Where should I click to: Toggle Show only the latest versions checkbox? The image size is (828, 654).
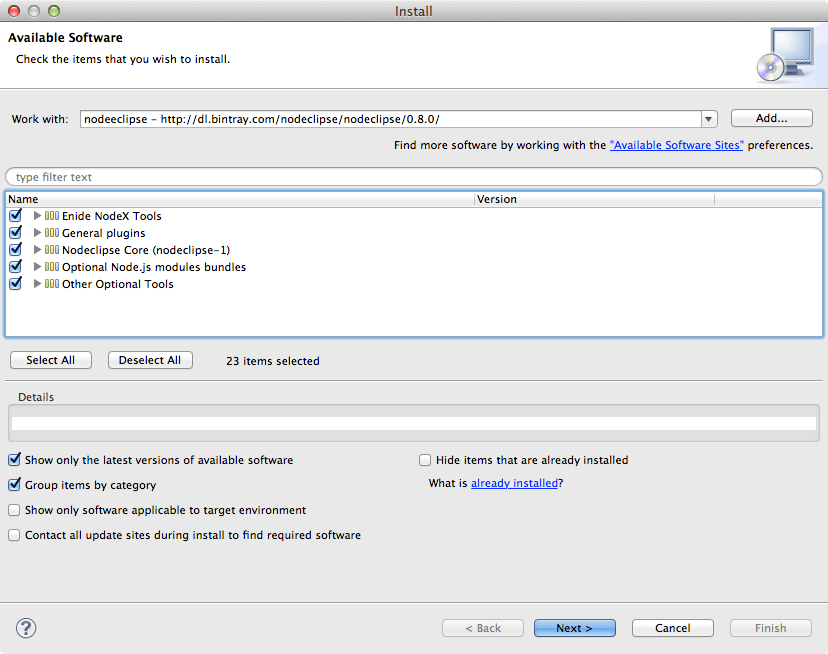[x=14, y=460]
